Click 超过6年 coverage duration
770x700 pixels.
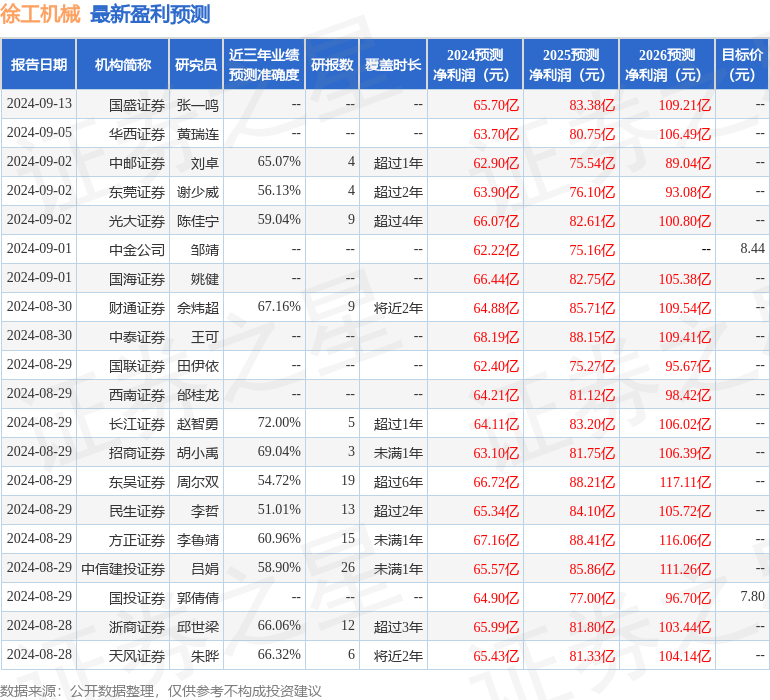(398, 482)
